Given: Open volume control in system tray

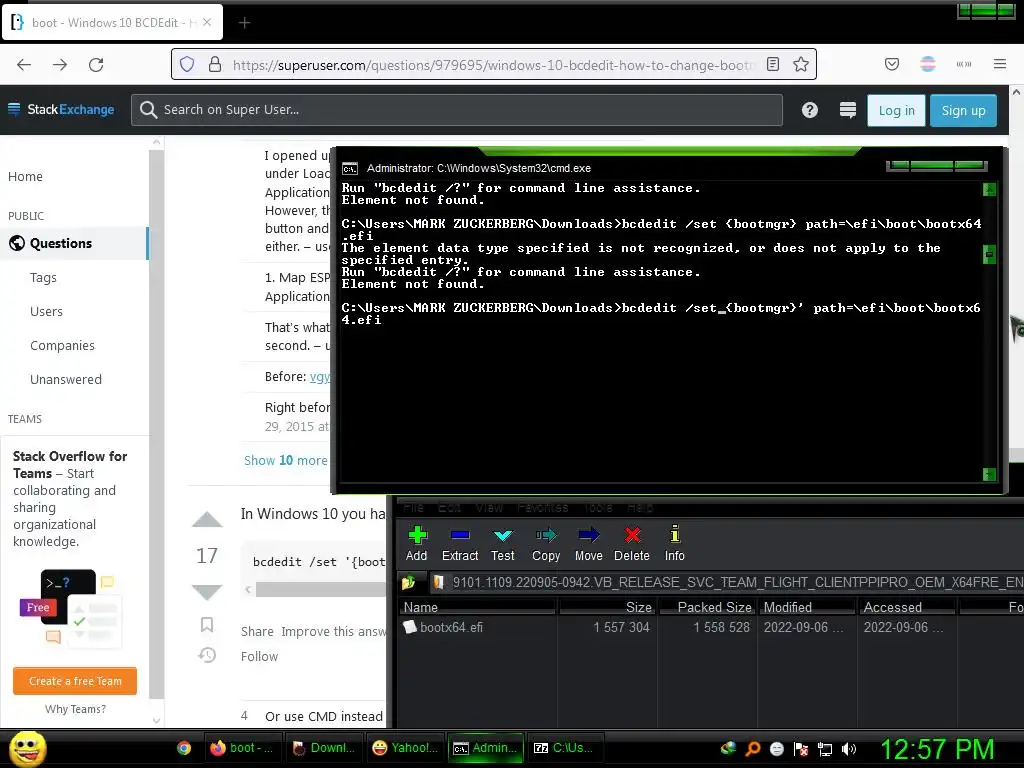Looking at the screenshot, I should (x=849, y=749).
